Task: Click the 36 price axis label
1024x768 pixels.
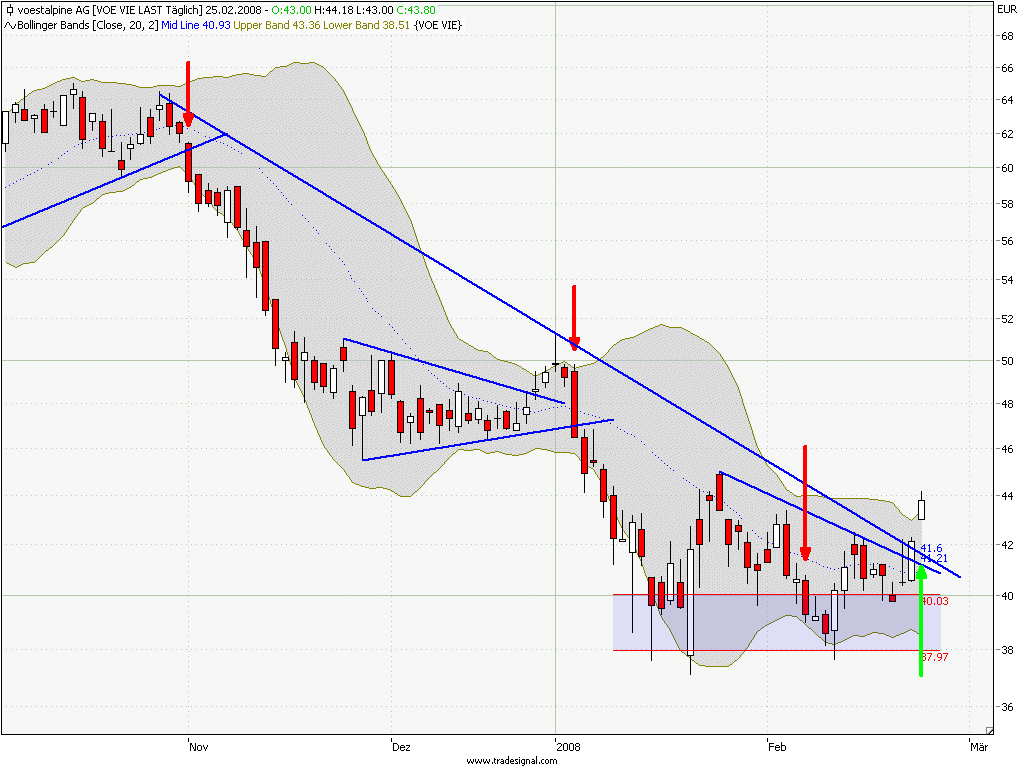Action: pos(1007,707)
